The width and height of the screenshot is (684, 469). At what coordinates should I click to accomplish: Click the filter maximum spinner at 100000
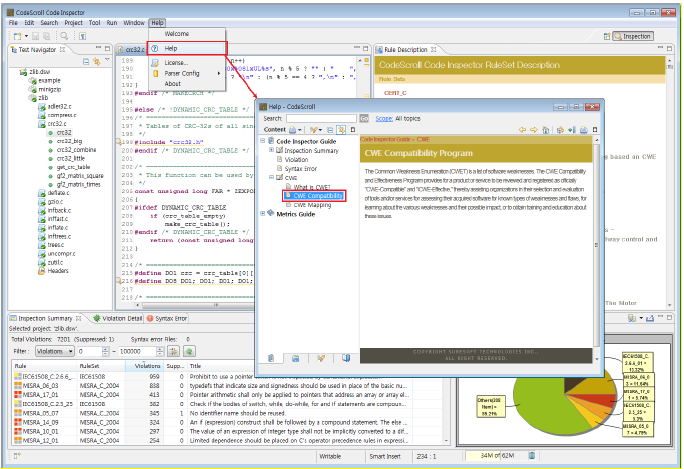click(160, 351)
